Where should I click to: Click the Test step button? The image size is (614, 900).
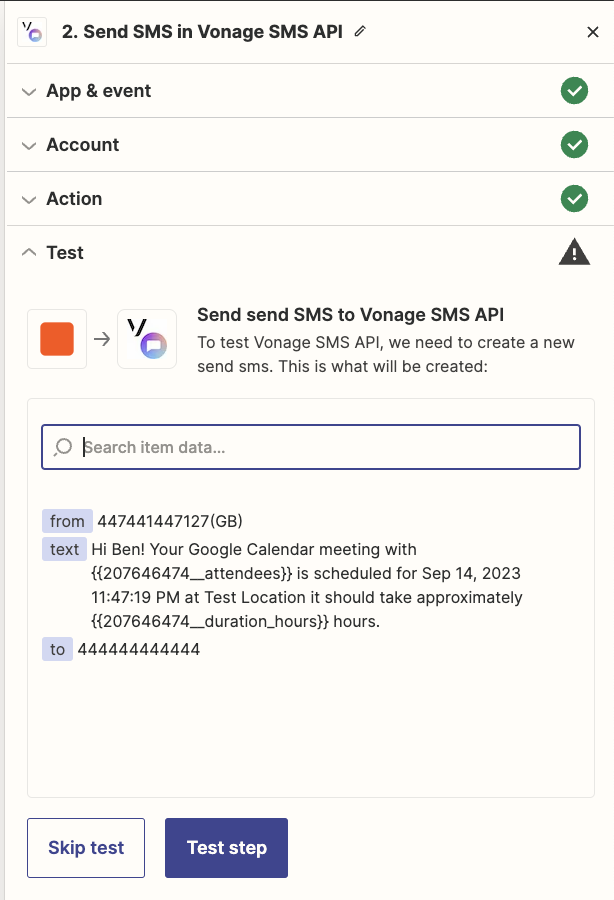(227, 848)
